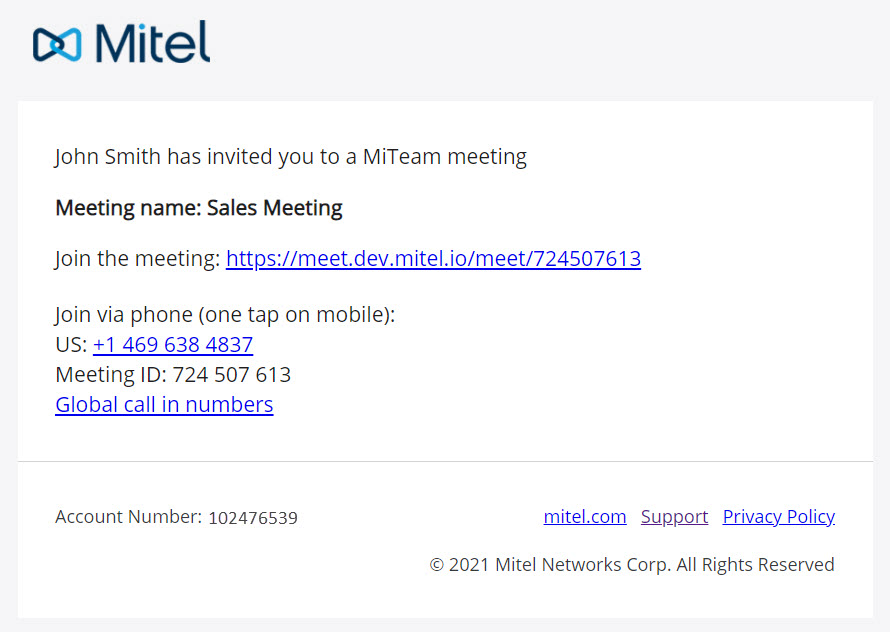Click the John Smith invitation sentence
This screenshot has height=632, width=890.
(x=291, y=157)
